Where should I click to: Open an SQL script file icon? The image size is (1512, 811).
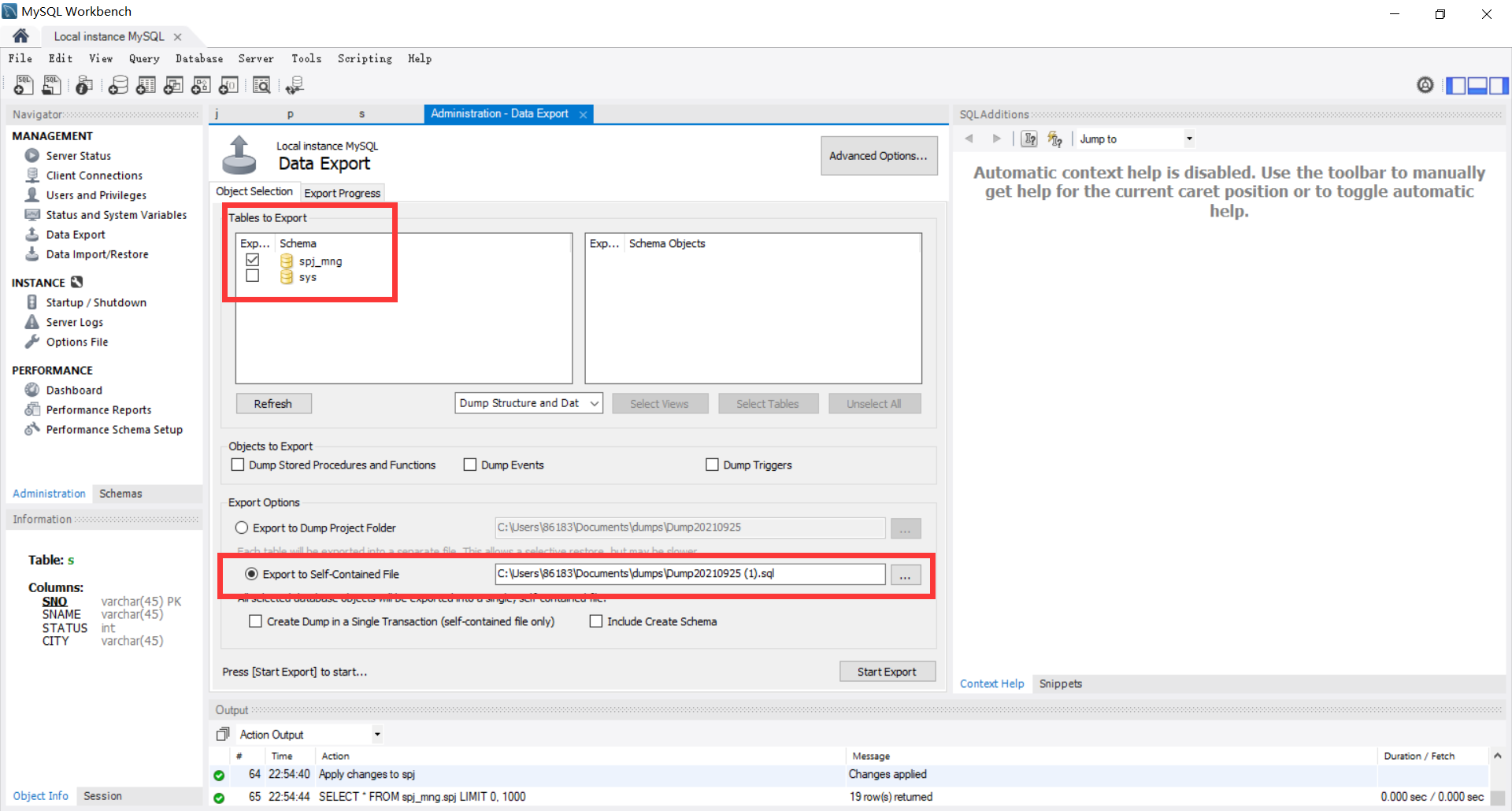pos(52,85)
